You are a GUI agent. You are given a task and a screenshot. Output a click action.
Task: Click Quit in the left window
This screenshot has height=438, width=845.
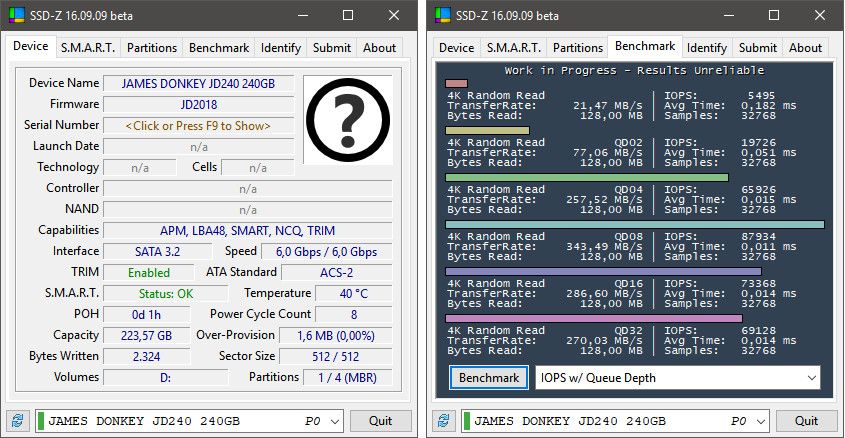pos(380,421)
